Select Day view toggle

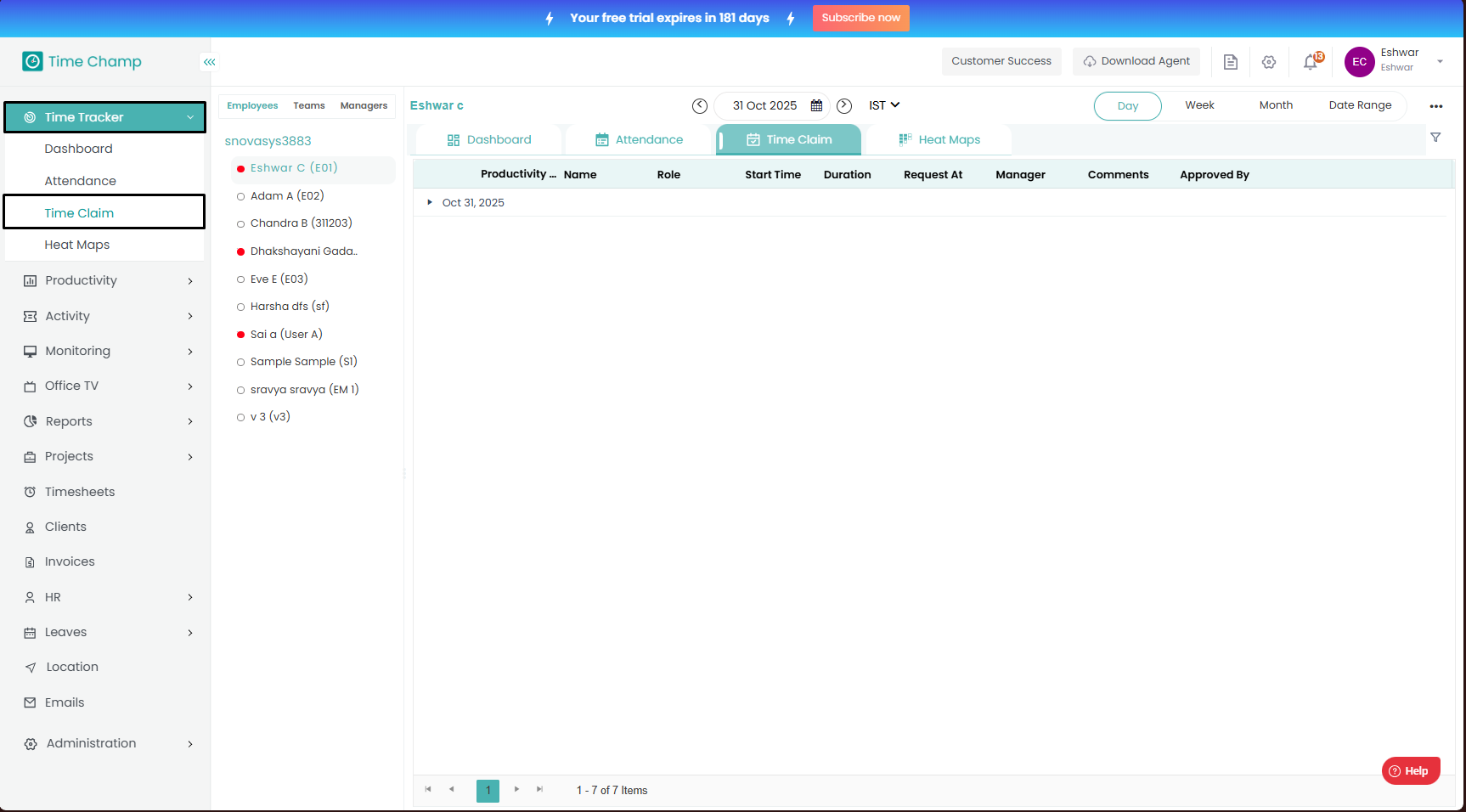1128,106
